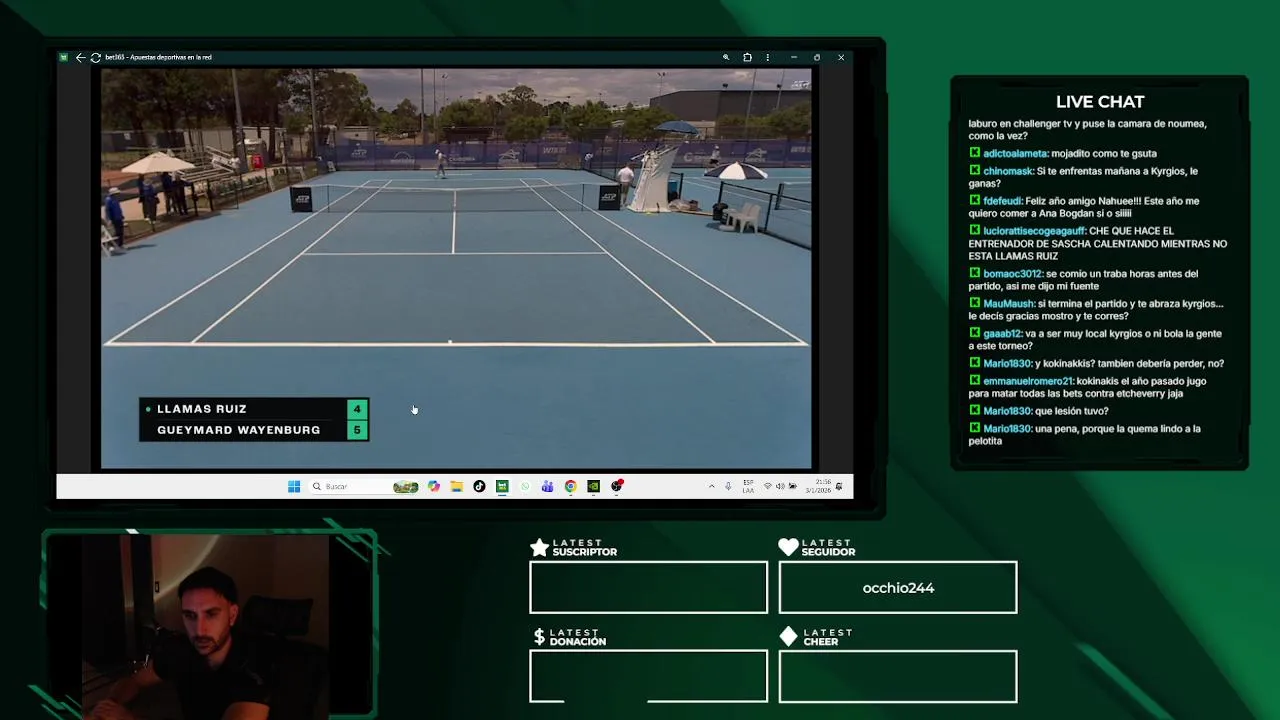Click the tennis stream video
The image size is (1280, 720).
tap(456, 268)
